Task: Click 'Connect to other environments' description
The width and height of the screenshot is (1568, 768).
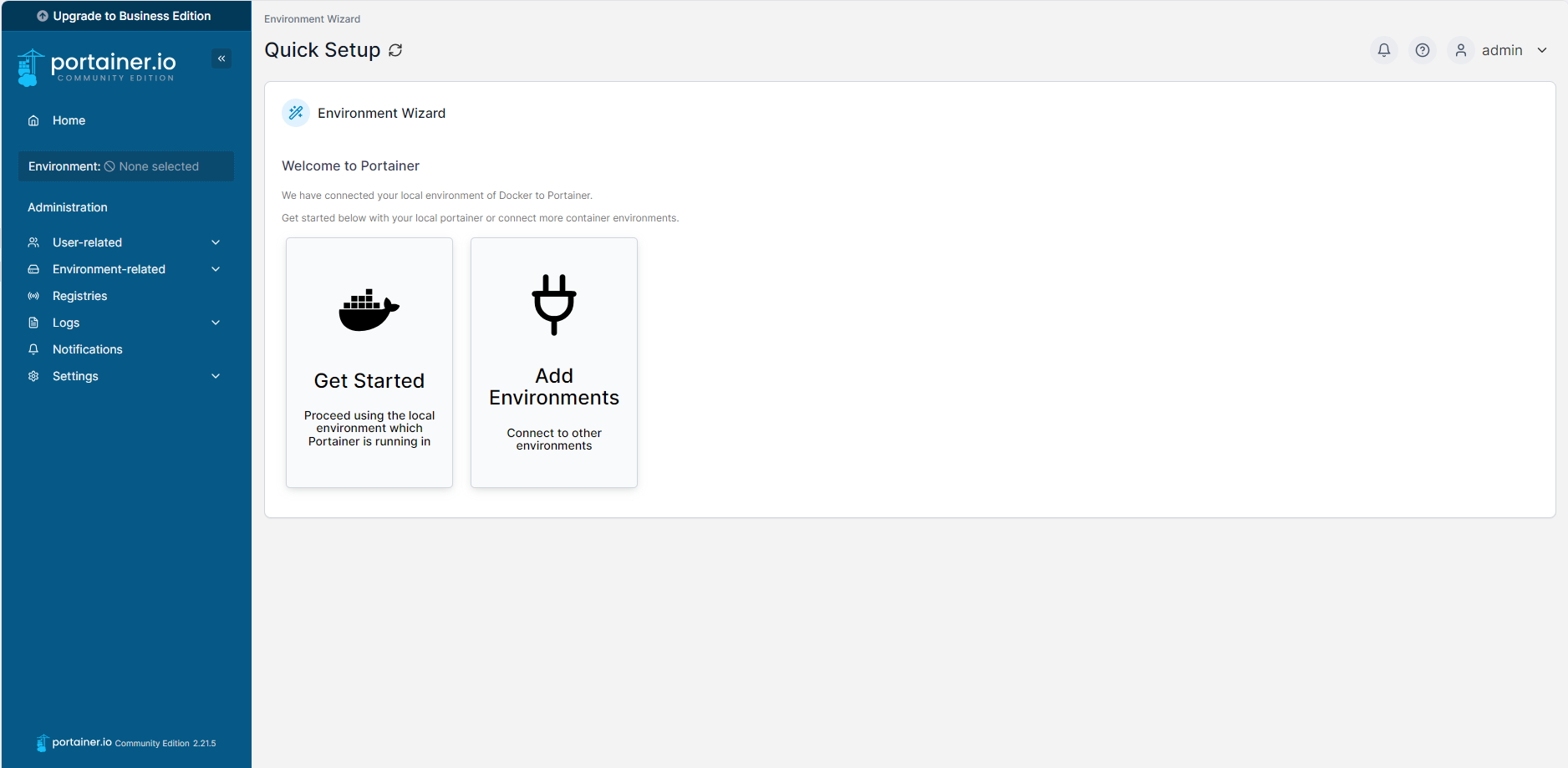Action: click(554, 439)
